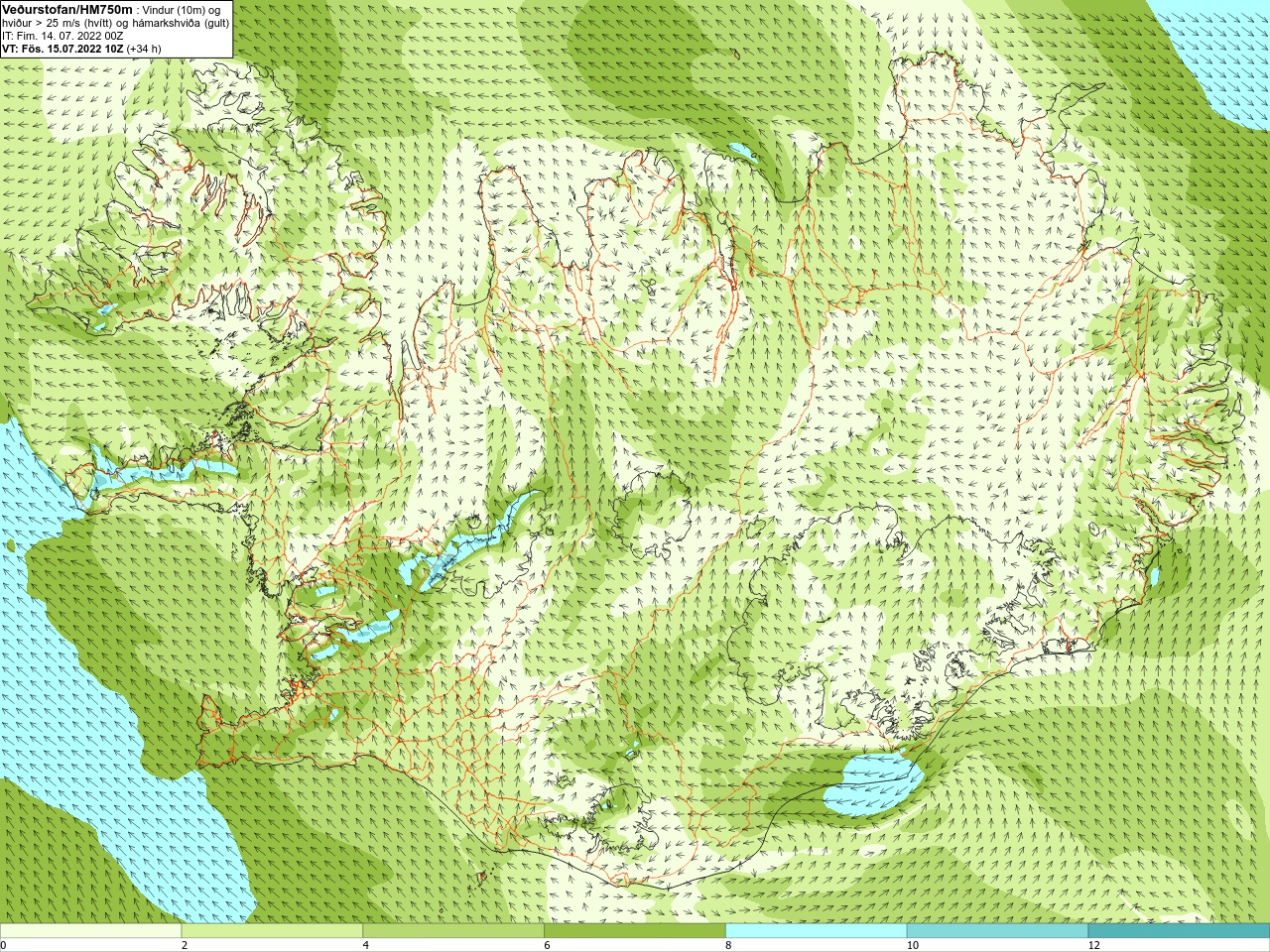This screenshot has width=1270, height=952.
Task: Click the '8' scale label
Action: (x=729, y=945)
